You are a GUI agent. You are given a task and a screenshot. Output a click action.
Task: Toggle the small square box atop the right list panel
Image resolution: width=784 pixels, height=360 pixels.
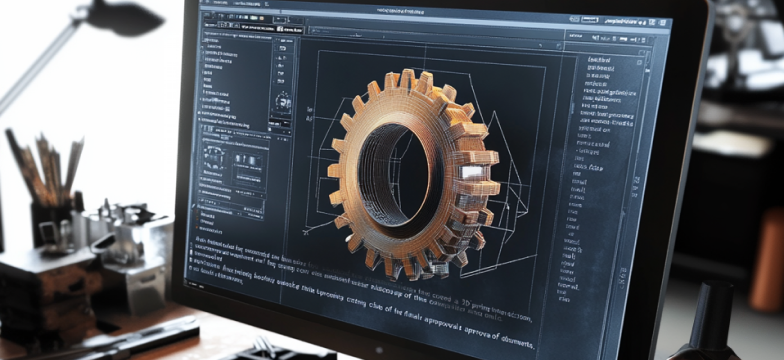(x=639, y=62)
